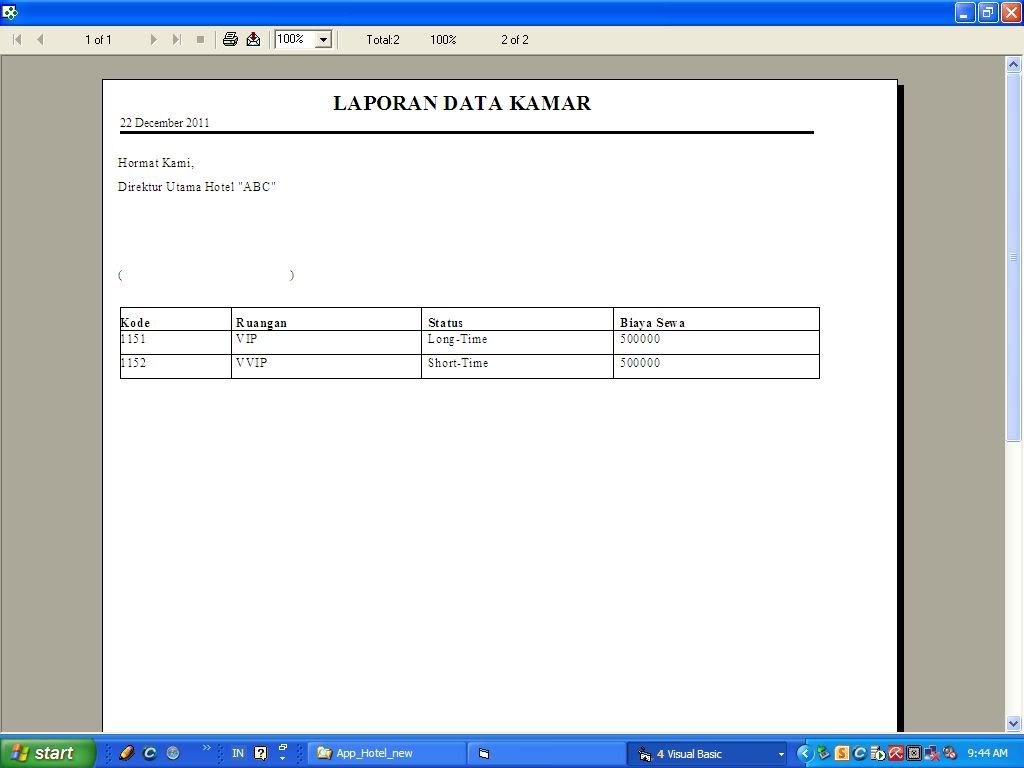The width and height of the screenshot is (1024, 768).
Task: Click the language bar help question icon
Action: pos(261,754)
